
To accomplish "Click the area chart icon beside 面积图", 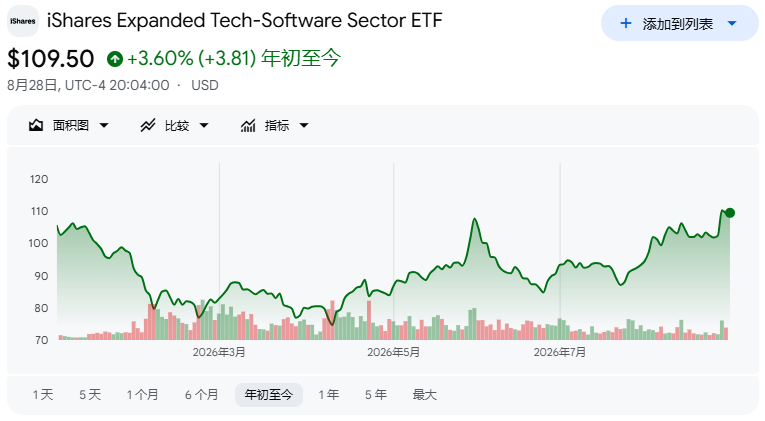I will (36, 125).
